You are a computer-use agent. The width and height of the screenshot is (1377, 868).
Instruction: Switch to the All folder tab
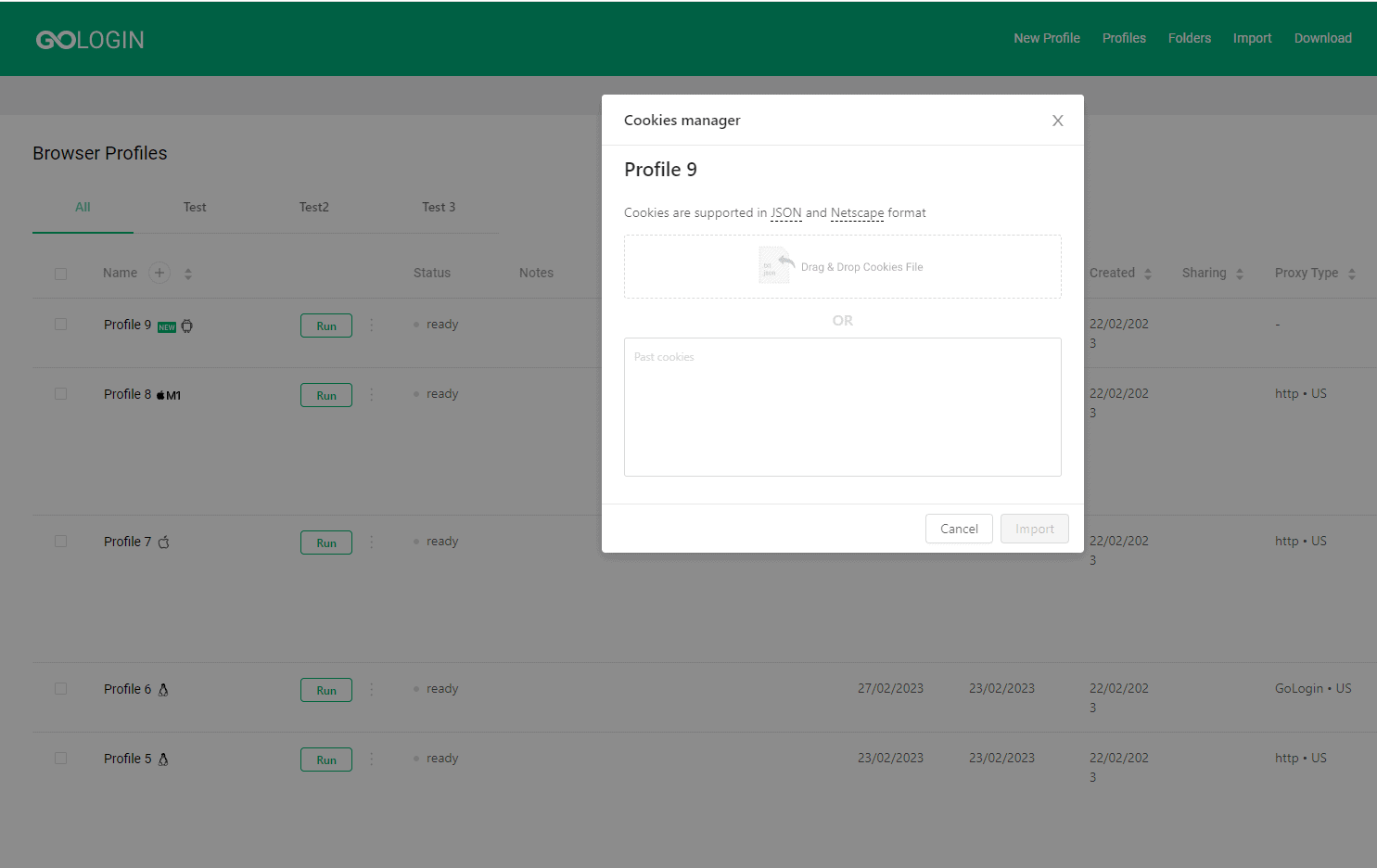point(83,207)
